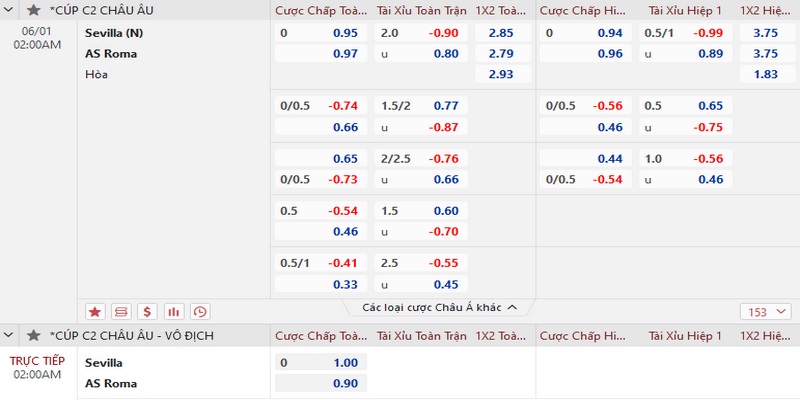Collapse the CÚP C2 CHÂU ÂU - VÔ ĐỊCH section
800x400 pixels.
tap(12, 335)
